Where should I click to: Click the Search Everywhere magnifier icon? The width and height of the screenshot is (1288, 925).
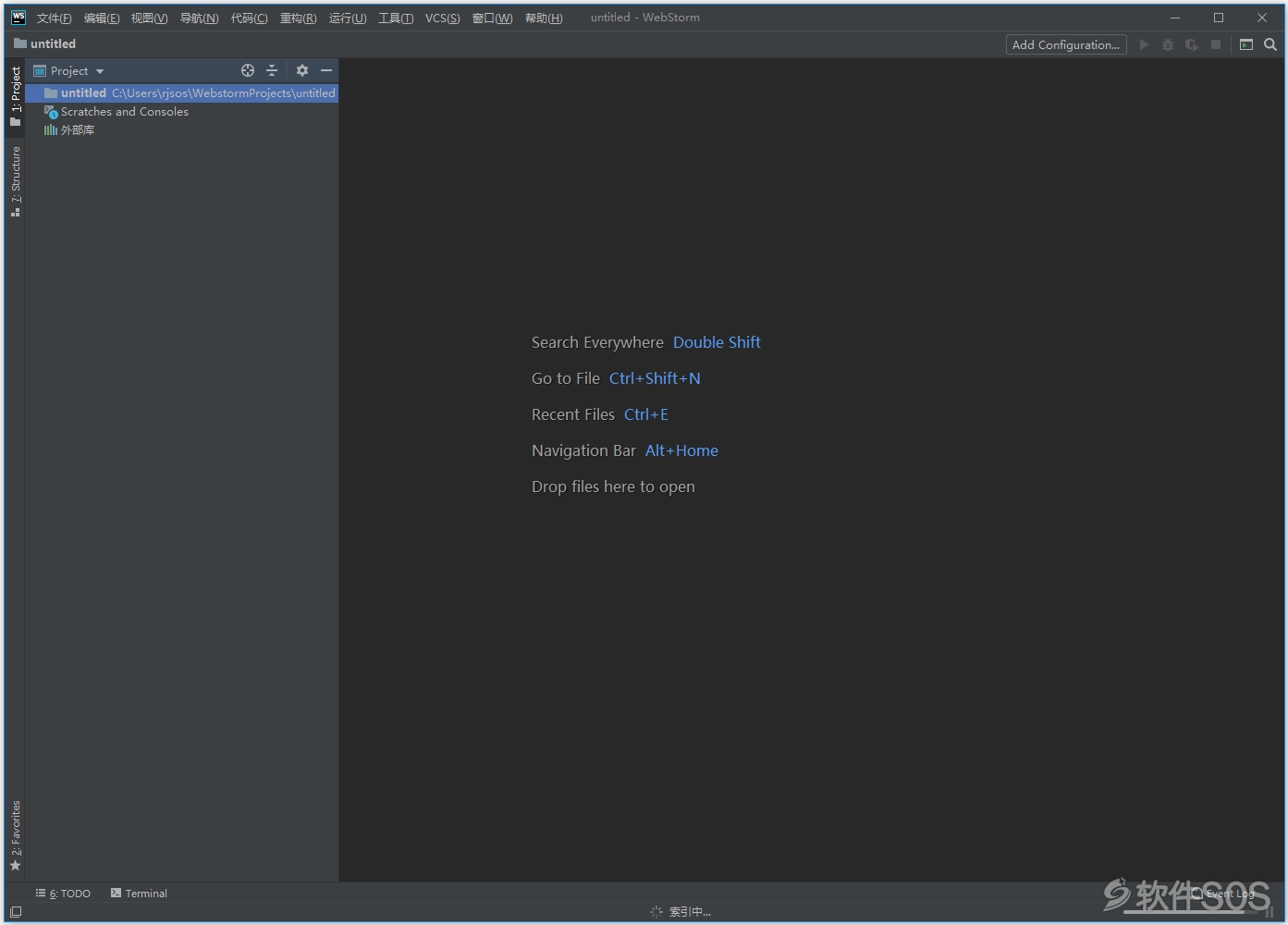click(1270, 44)
